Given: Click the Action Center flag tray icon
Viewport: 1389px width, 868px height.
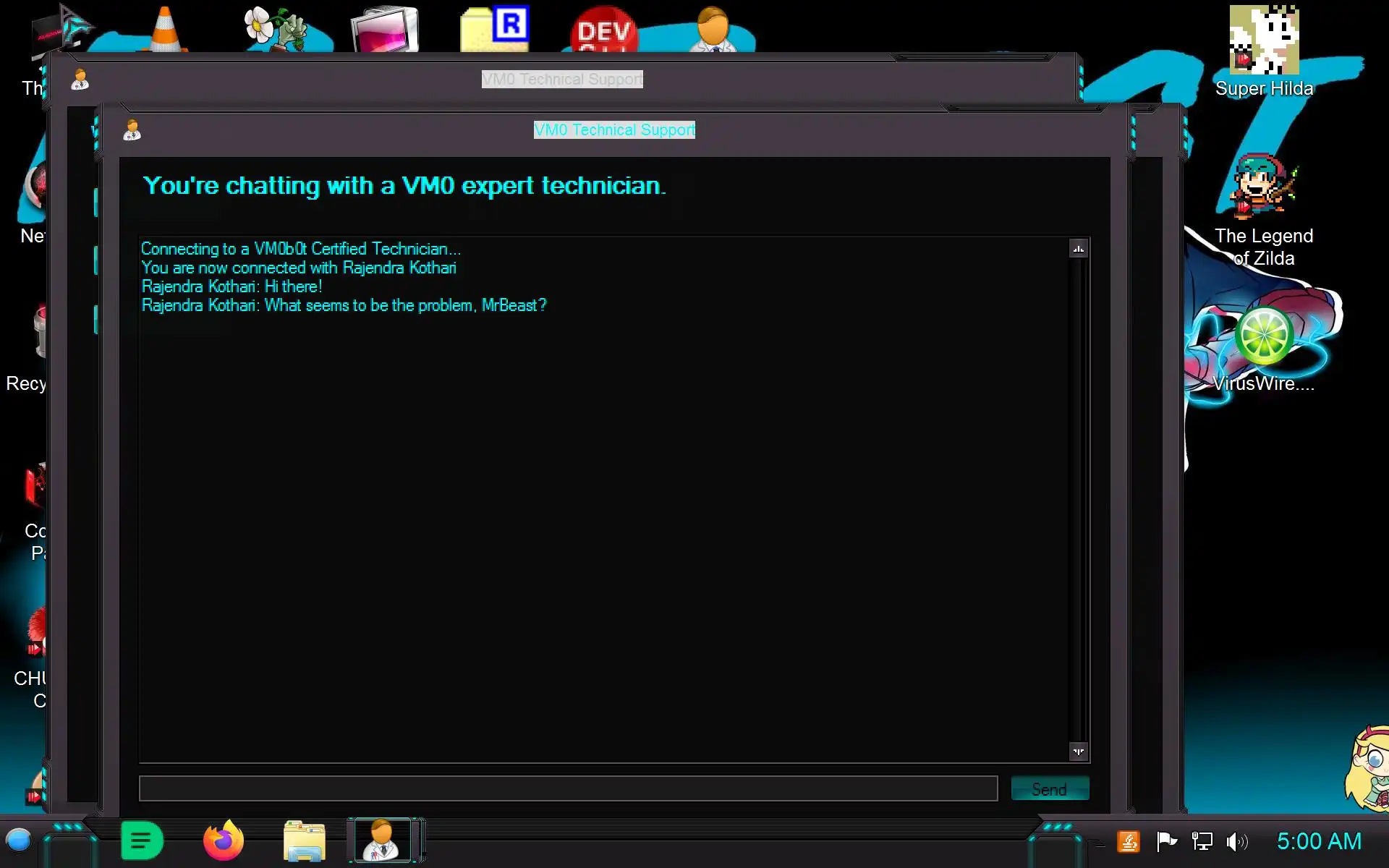Looking at the screenshot, I should [1166, 841].
